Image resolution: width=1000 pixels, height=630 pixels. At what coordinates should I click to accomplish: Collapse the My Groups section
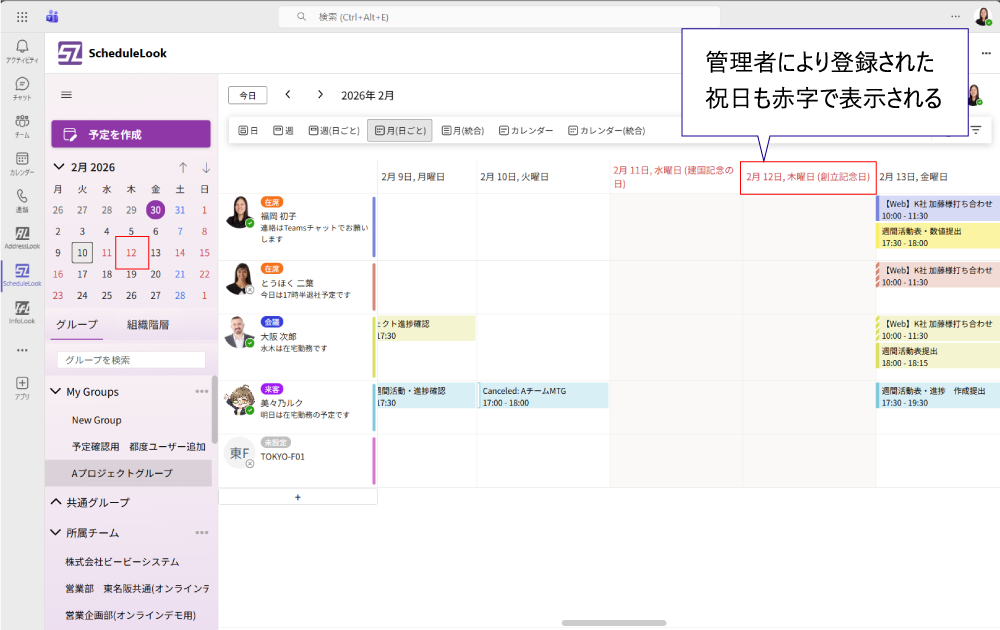pos(56,392)
